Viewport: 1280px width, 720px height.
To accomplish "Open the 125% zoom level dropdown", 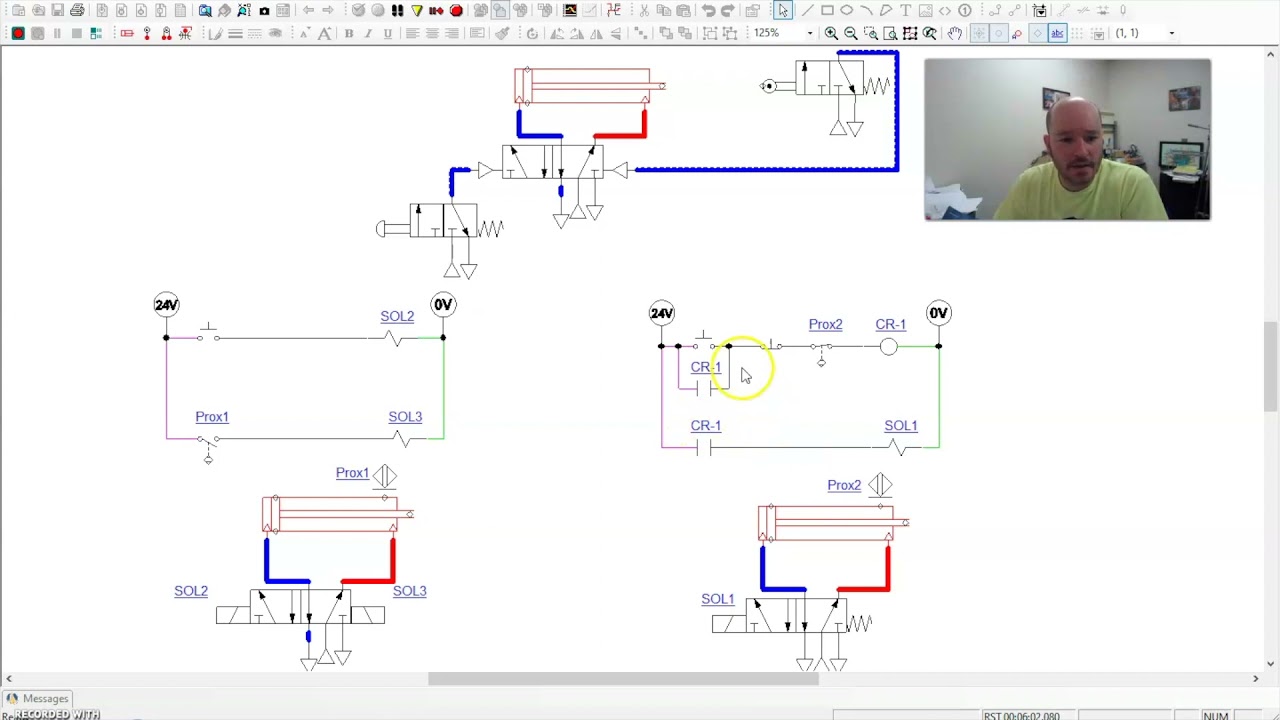I will pos(810,33).
